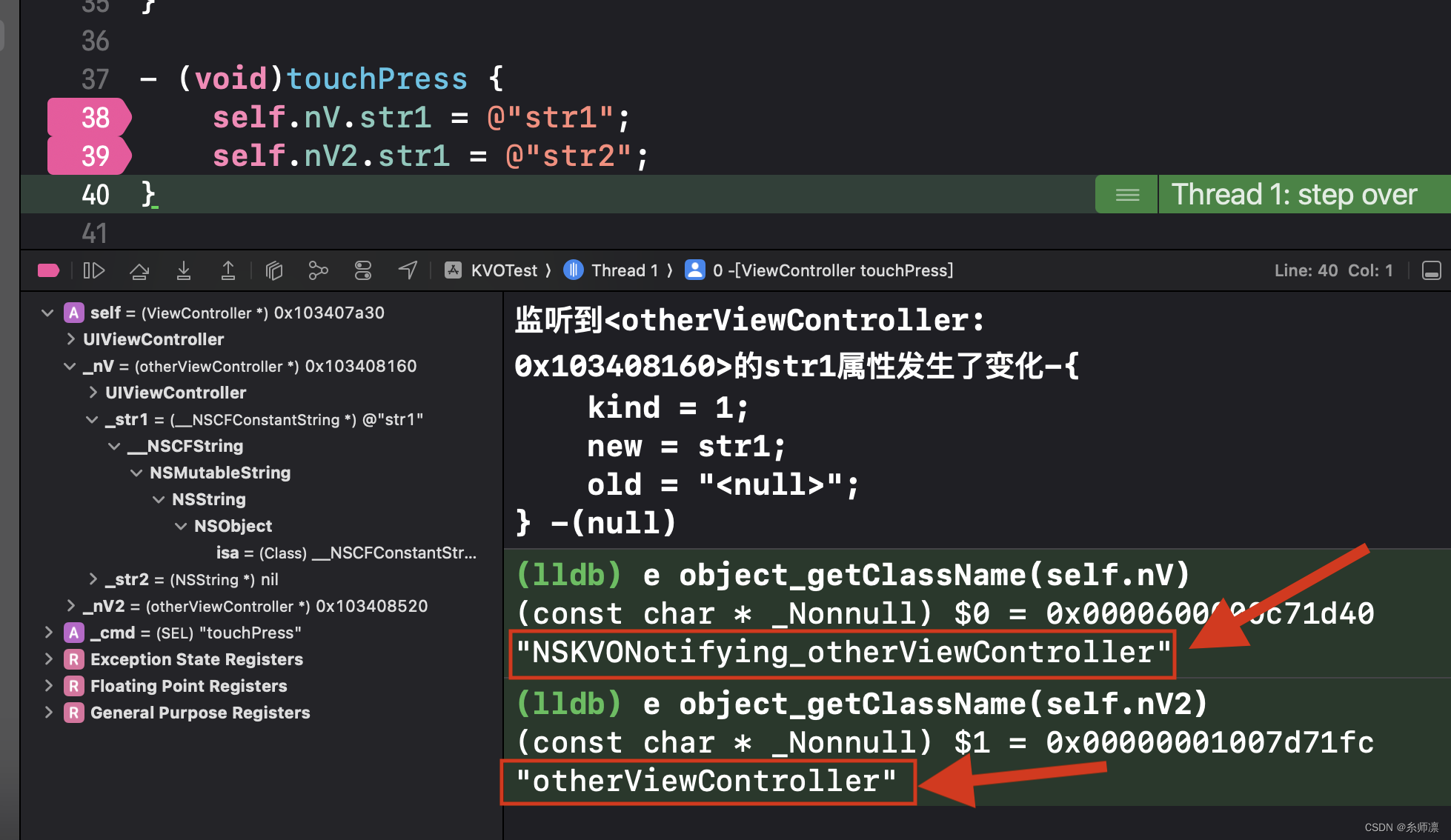Expand the _str2 variable row
The height and width of the screenshot is (840, 1451).
[93, 579]
